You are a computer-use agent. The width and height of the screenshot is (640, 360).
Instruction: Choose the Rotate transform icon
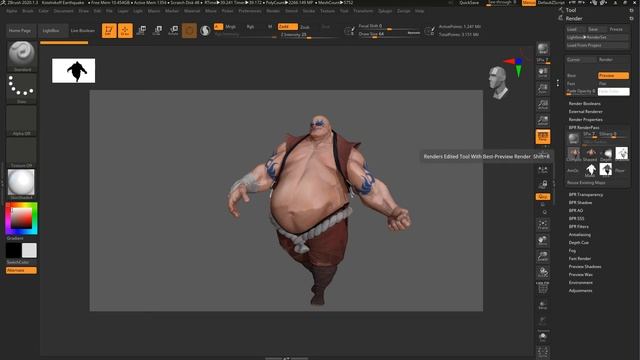(x=173, y=30)
